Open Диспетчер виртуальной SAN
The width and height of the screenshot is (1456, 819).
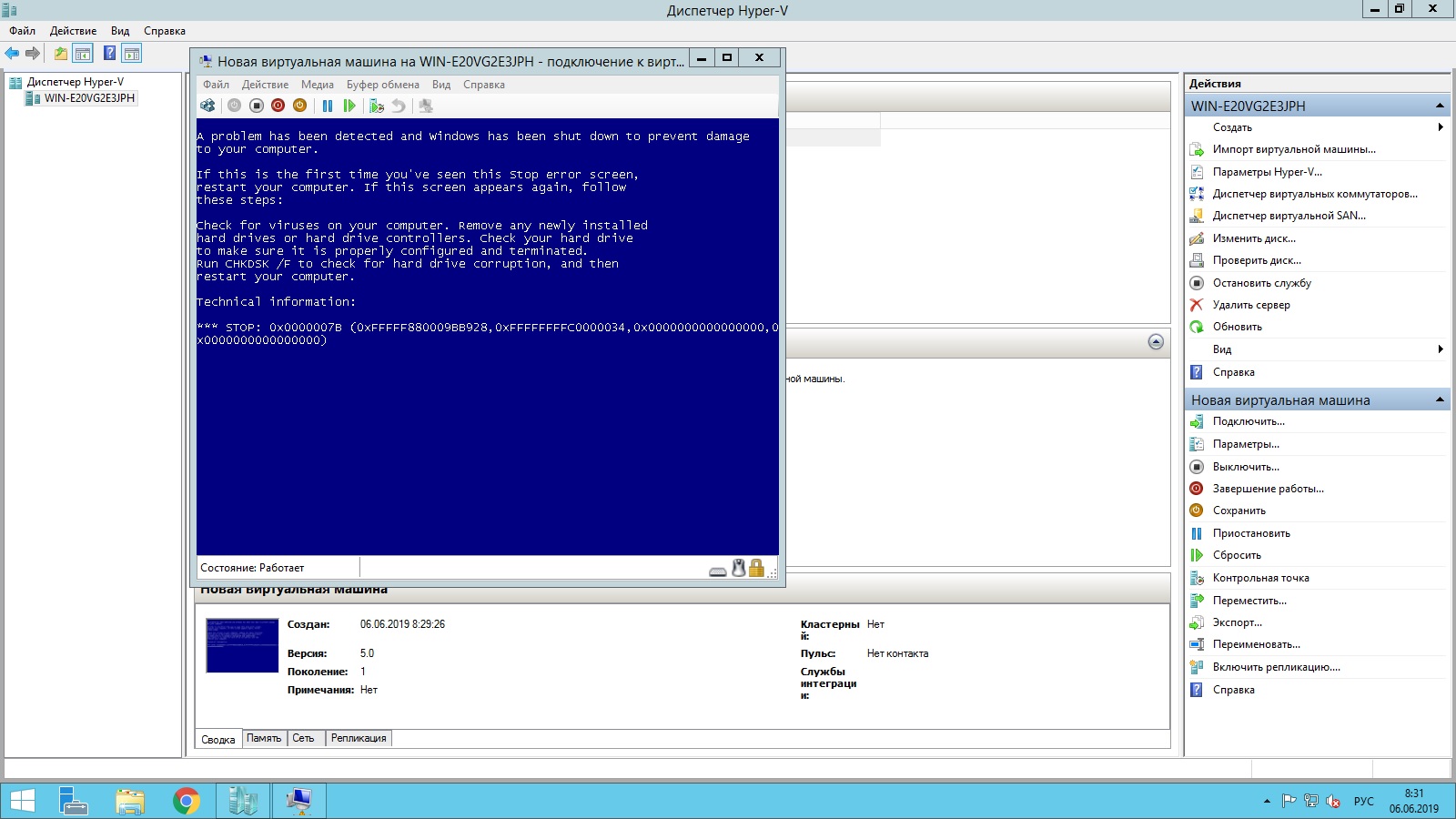click(x=1289, y=216)
